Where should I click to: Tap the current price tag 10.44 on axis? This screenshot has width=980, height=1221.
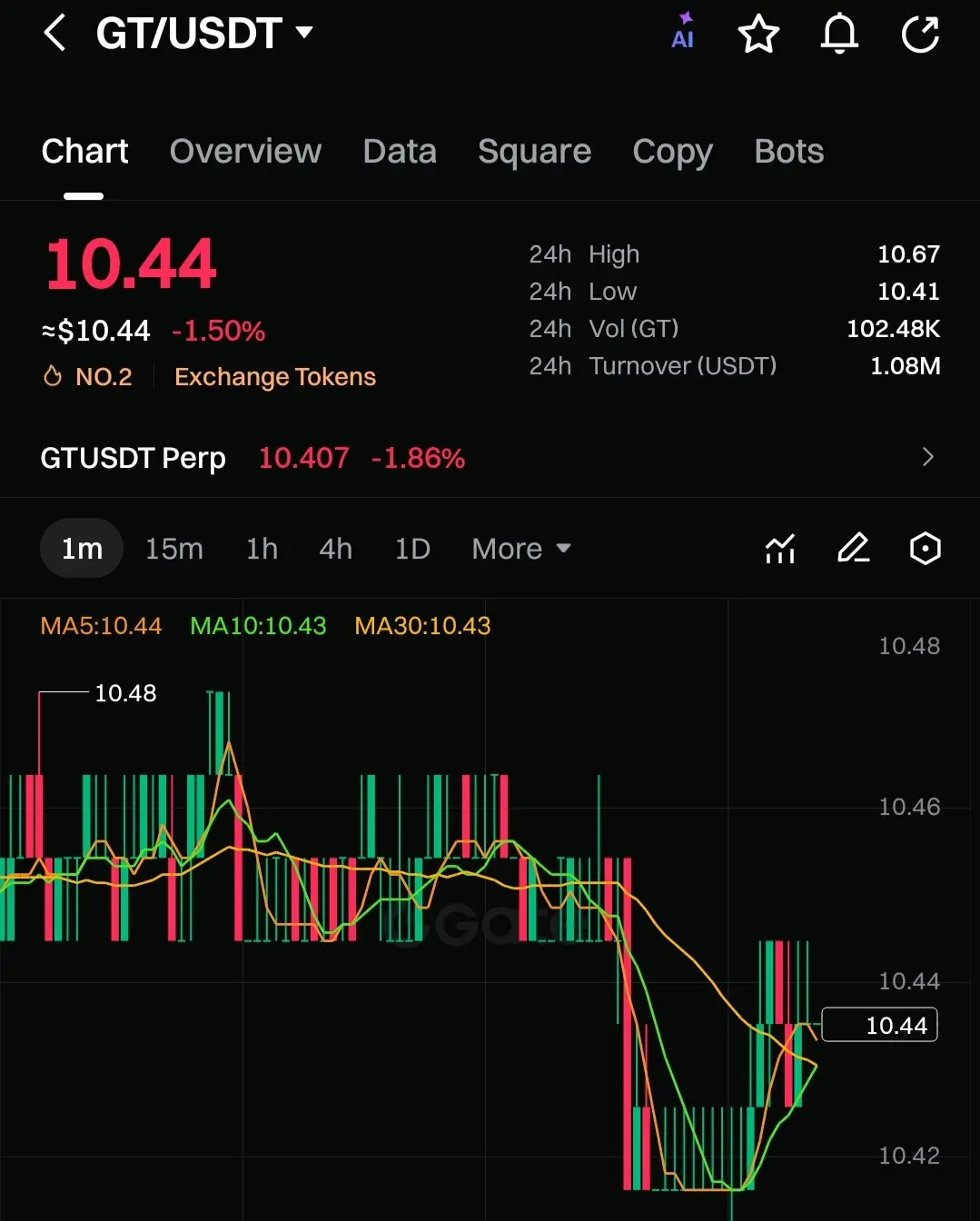click(x=879, y=1025)
